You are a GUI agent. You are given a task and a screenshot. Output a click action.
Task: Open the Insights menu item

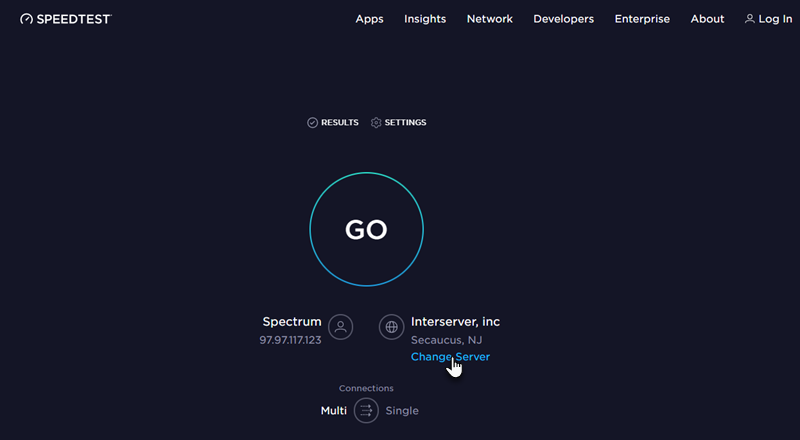click(425, 19)
